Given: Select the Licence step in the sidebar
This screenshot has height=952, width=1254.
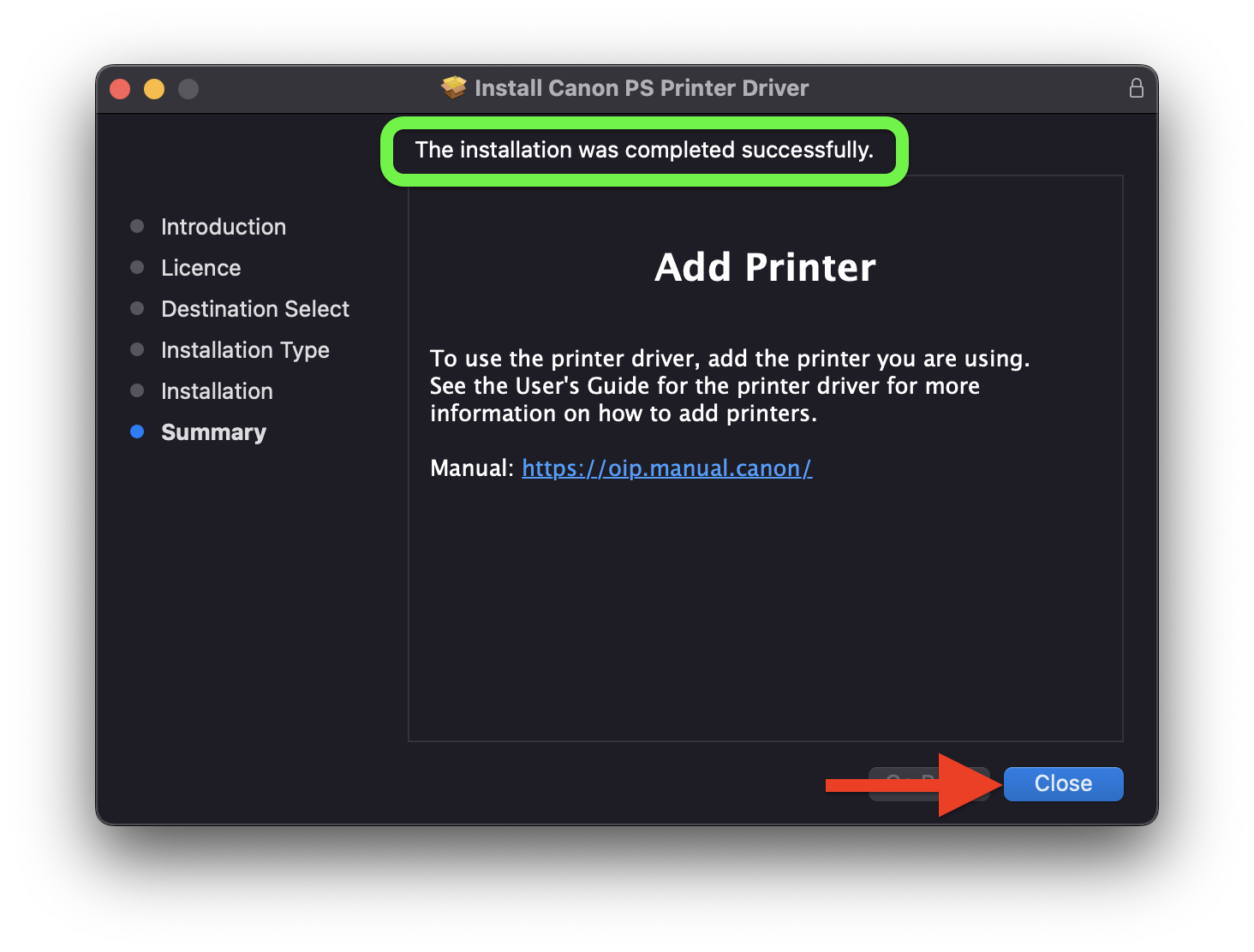Looking at the screenshot, I should pos(201,268).
